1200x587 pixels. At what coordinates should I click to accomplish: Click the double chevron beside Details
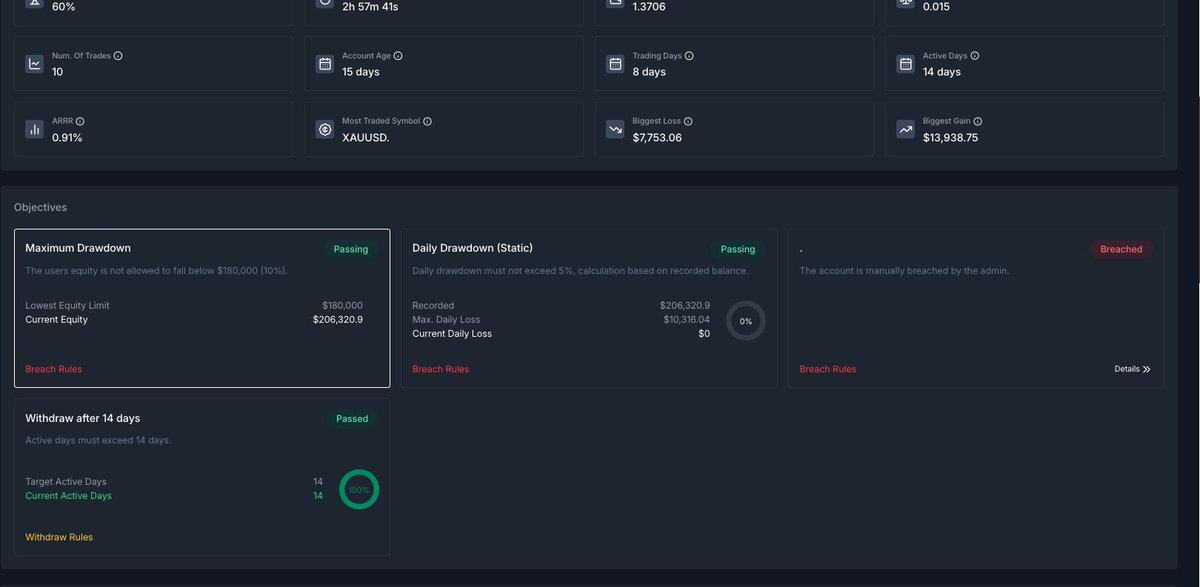1146,369
